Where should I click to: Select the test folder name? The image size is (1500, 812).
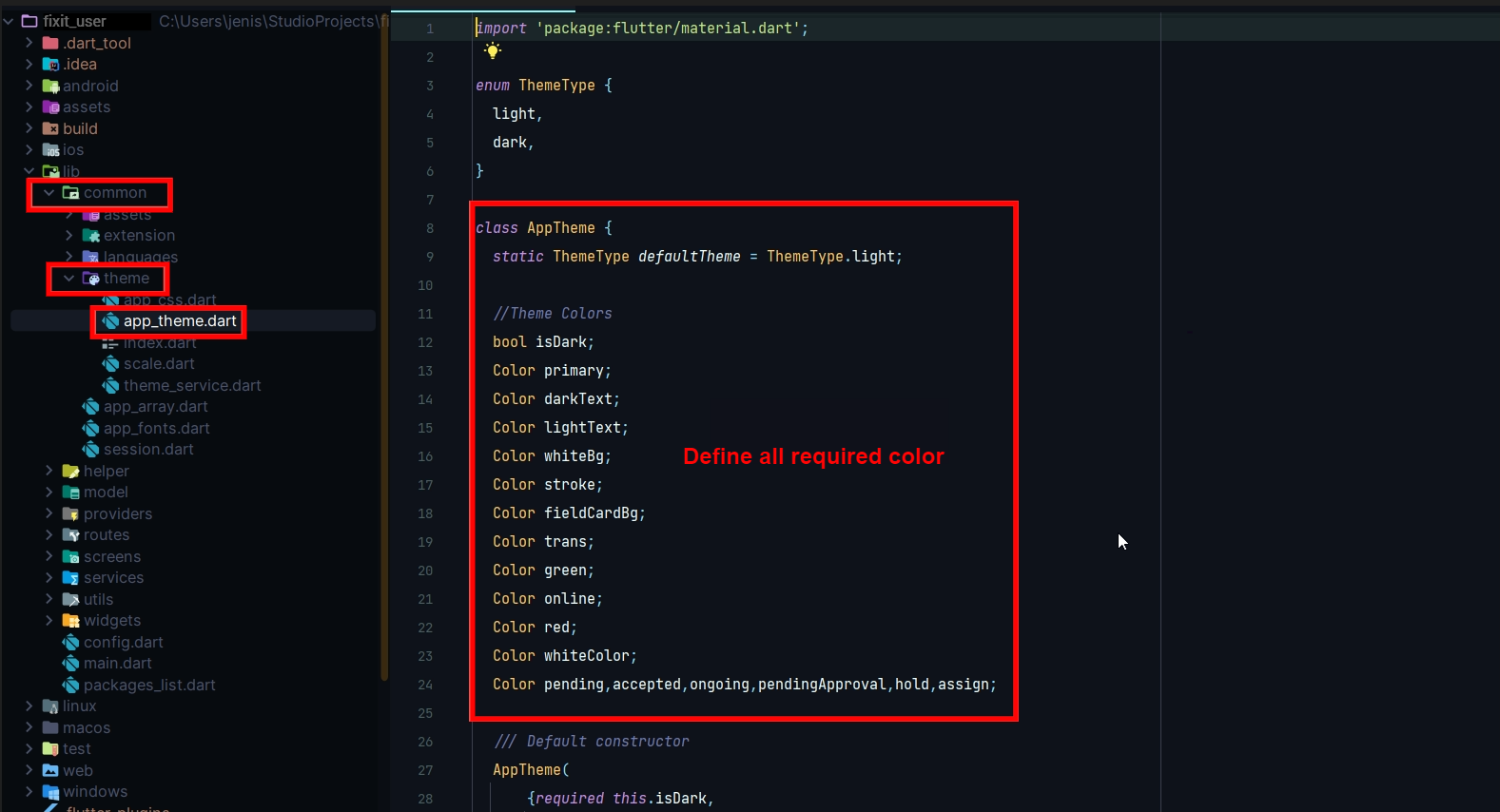pyautogui.click(x=77, y=749)
